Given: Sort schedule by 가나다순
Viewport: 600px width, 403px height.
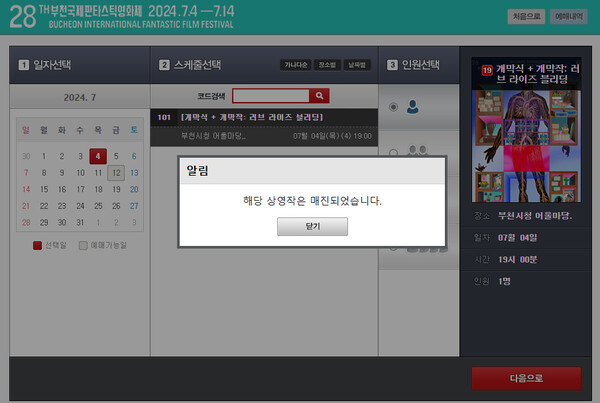Looking at the screenshot, I should 295,65.
